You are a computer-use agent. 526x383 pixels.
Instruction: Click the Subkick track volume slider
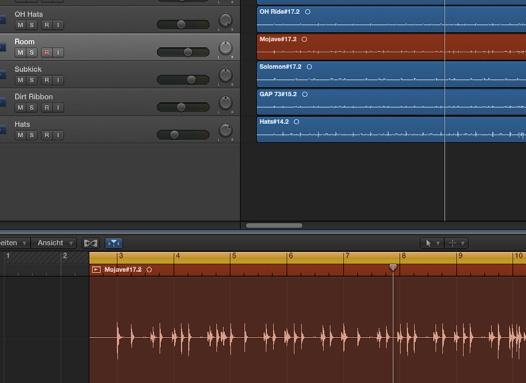[183, 79]
